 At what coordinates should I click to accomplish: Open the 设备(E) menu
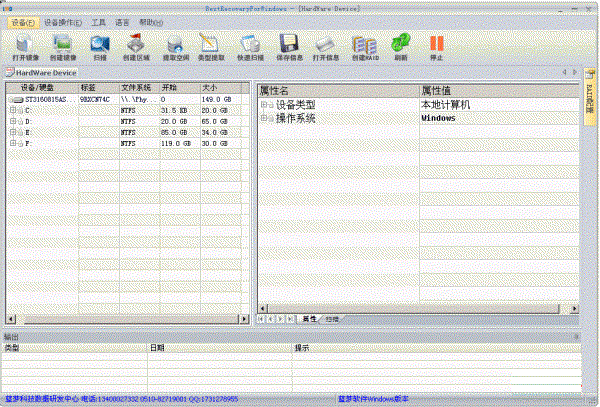(x=21, y=20)
